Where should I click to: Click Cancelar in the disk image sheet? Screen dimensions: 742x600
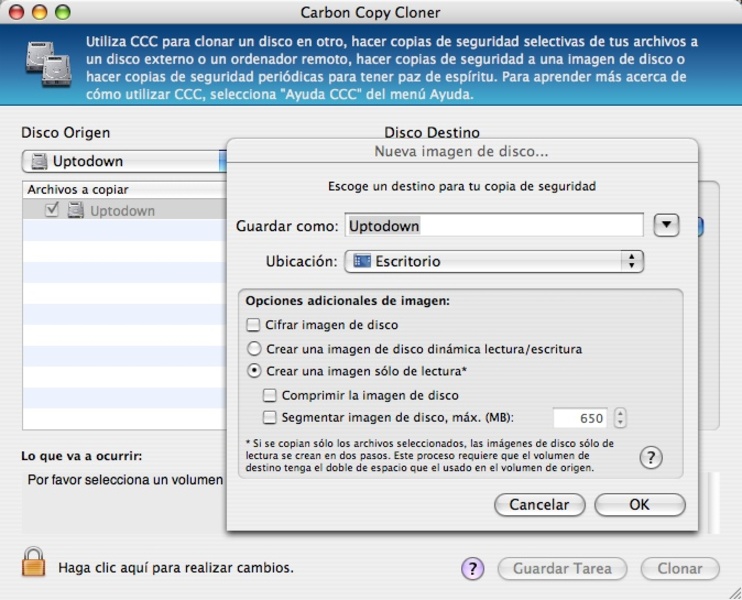click(x=539, y=504)
